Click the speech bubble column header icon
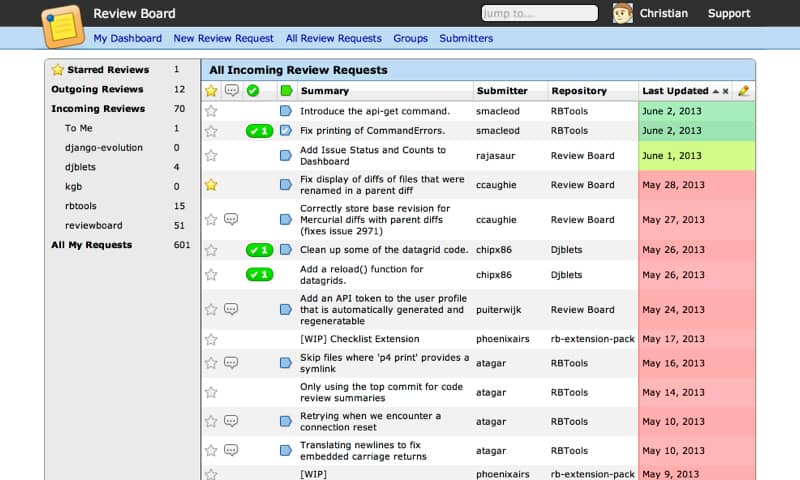This screenshot has width=800, height=480. pos(232,91)
